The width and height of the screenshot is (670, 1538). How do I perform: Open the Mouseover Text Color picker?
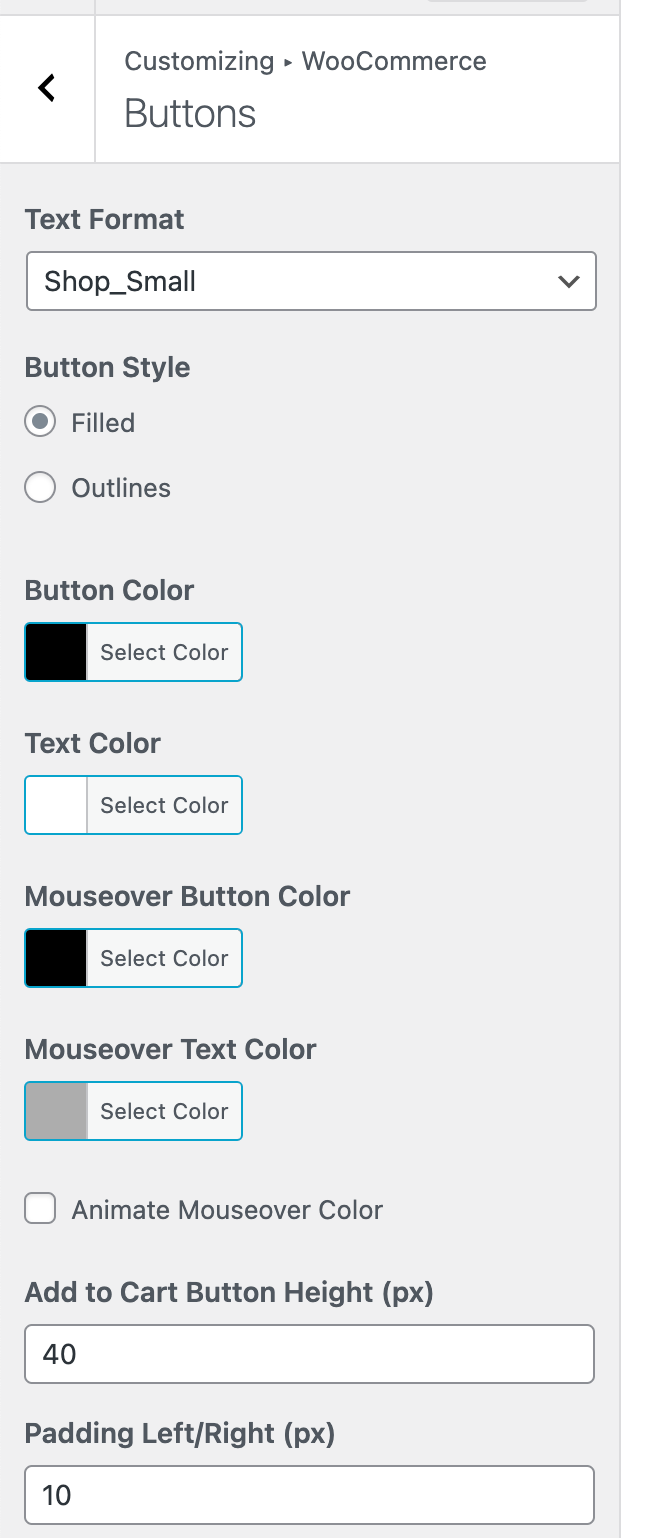pos(163,1110)
